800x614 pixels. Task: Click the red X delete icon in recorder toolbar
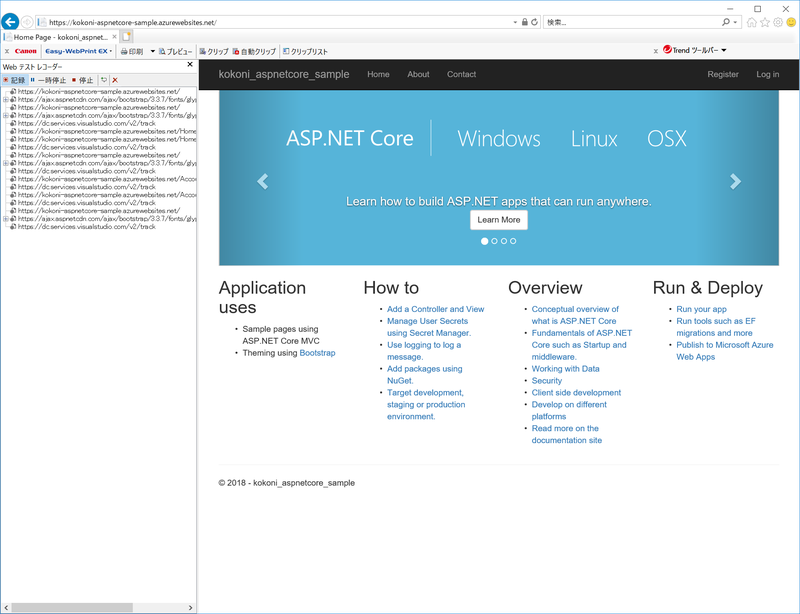[x=115, y=80]
